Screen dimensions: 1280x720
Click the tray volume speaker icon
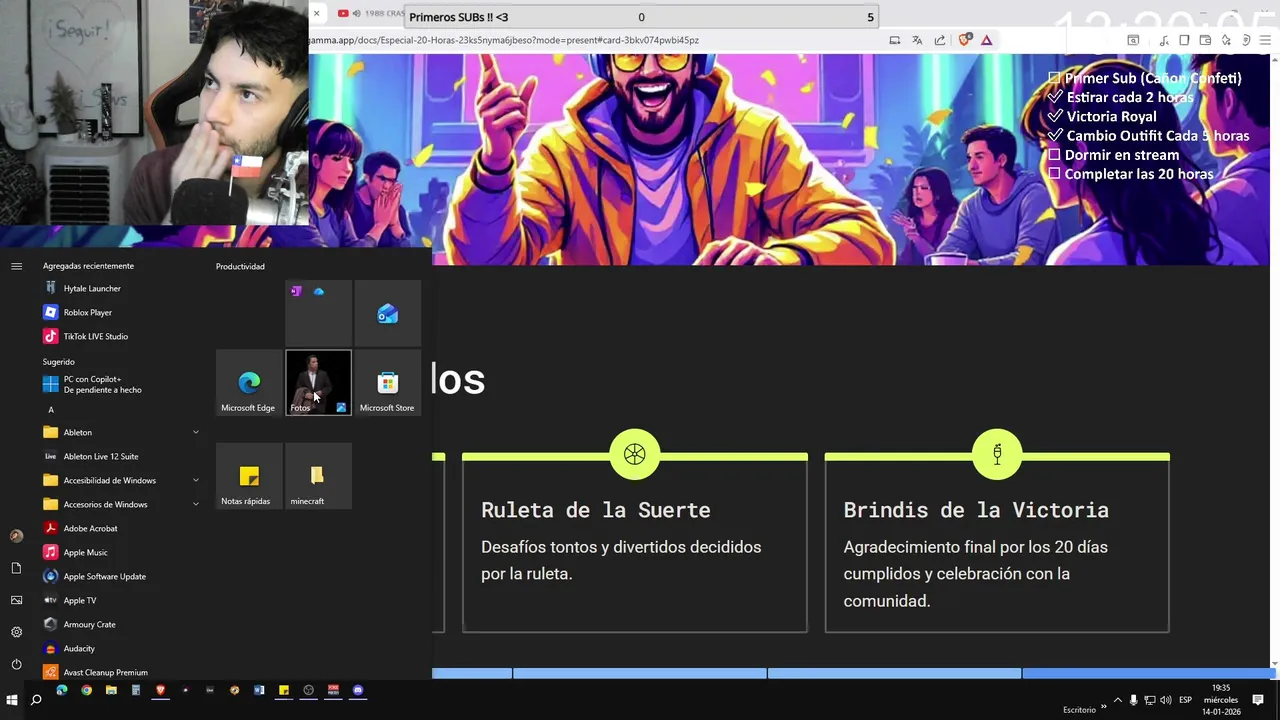[x=1165, y=700]
